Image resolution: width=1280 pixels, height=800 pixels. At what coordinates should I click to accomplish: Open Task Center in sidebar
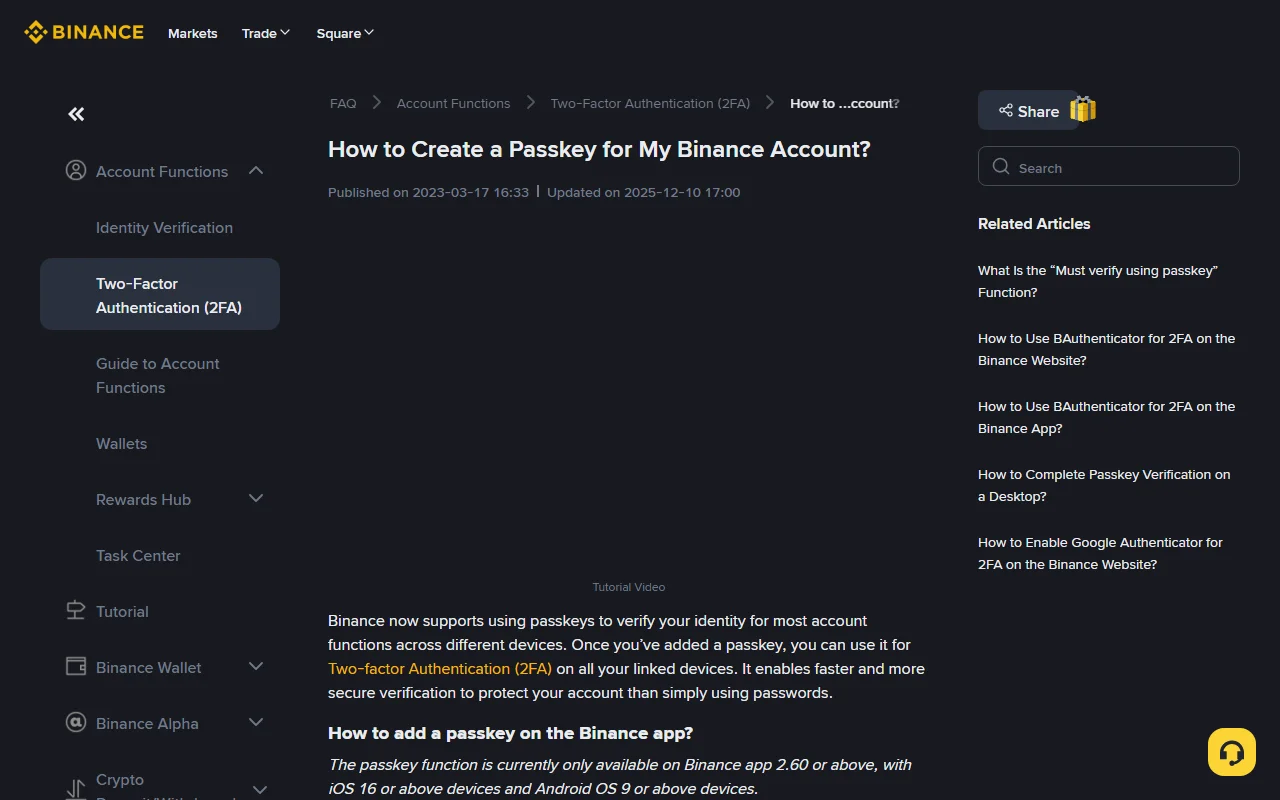click(138, 556)
